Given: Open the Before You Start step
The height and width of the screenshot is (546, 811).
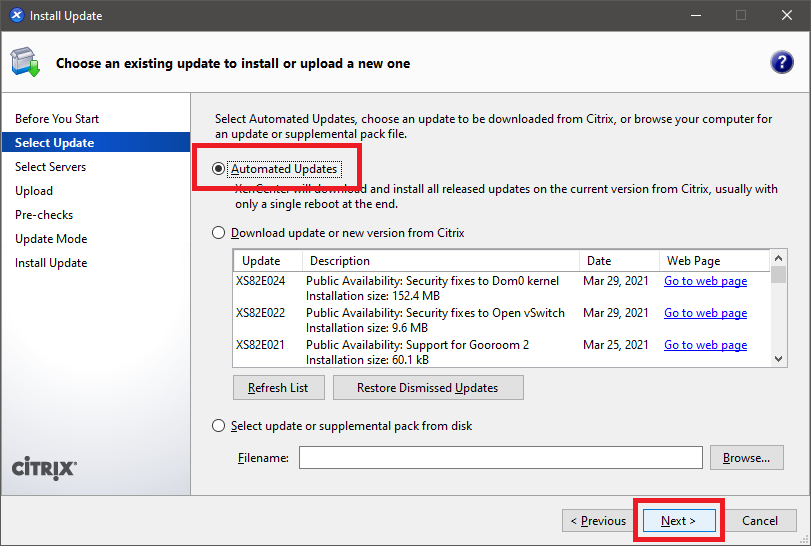Looking at the screenshot, I should click(57, 119).
